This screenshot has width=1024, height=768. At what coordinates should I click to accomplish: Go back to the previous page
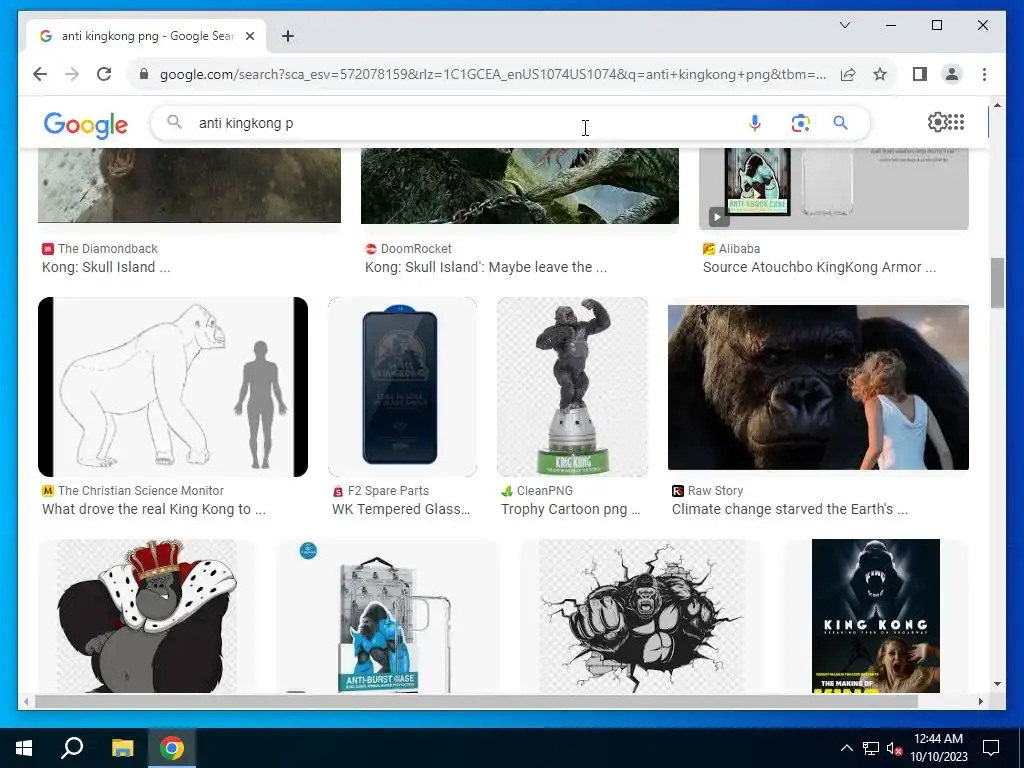pos(40,74)
